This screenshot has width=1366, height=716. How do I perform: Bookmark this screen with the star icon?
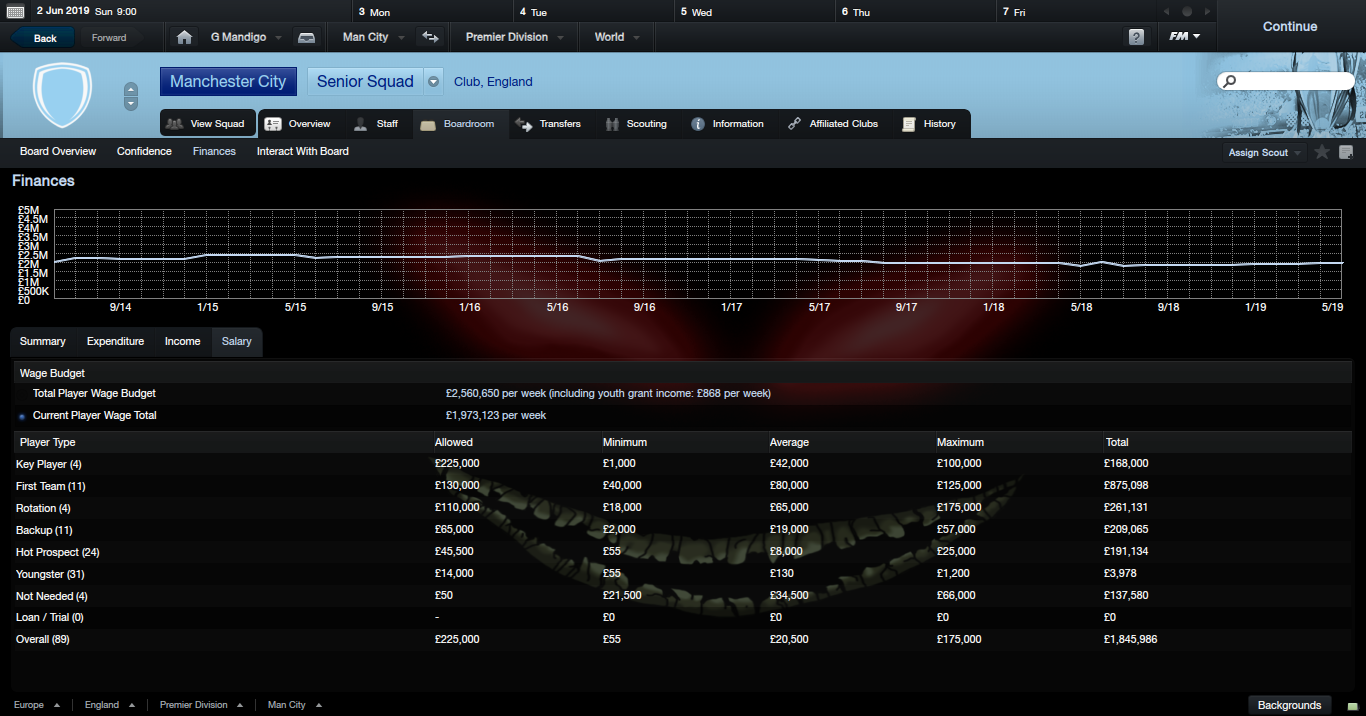coord(1322,152)
